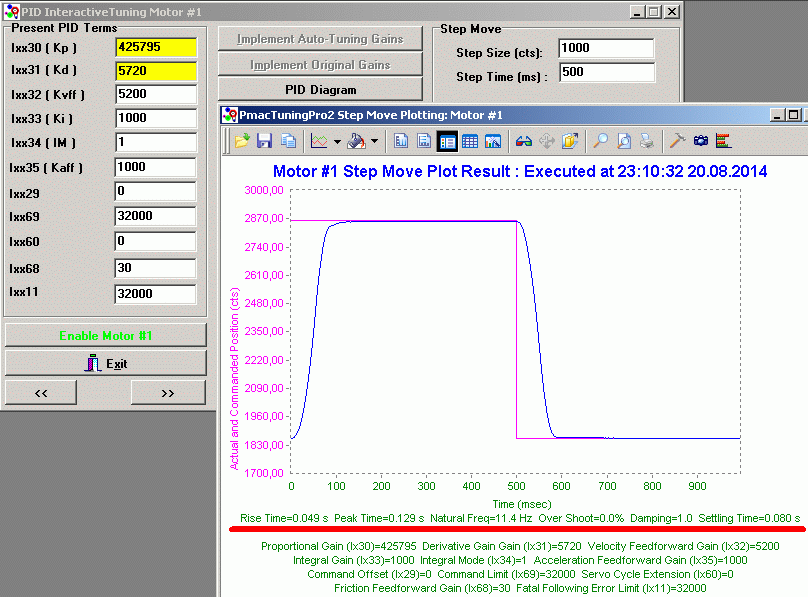The image size is (808, 597).
Task: Click Step Time (ms) input field
Action: (607, 72)
